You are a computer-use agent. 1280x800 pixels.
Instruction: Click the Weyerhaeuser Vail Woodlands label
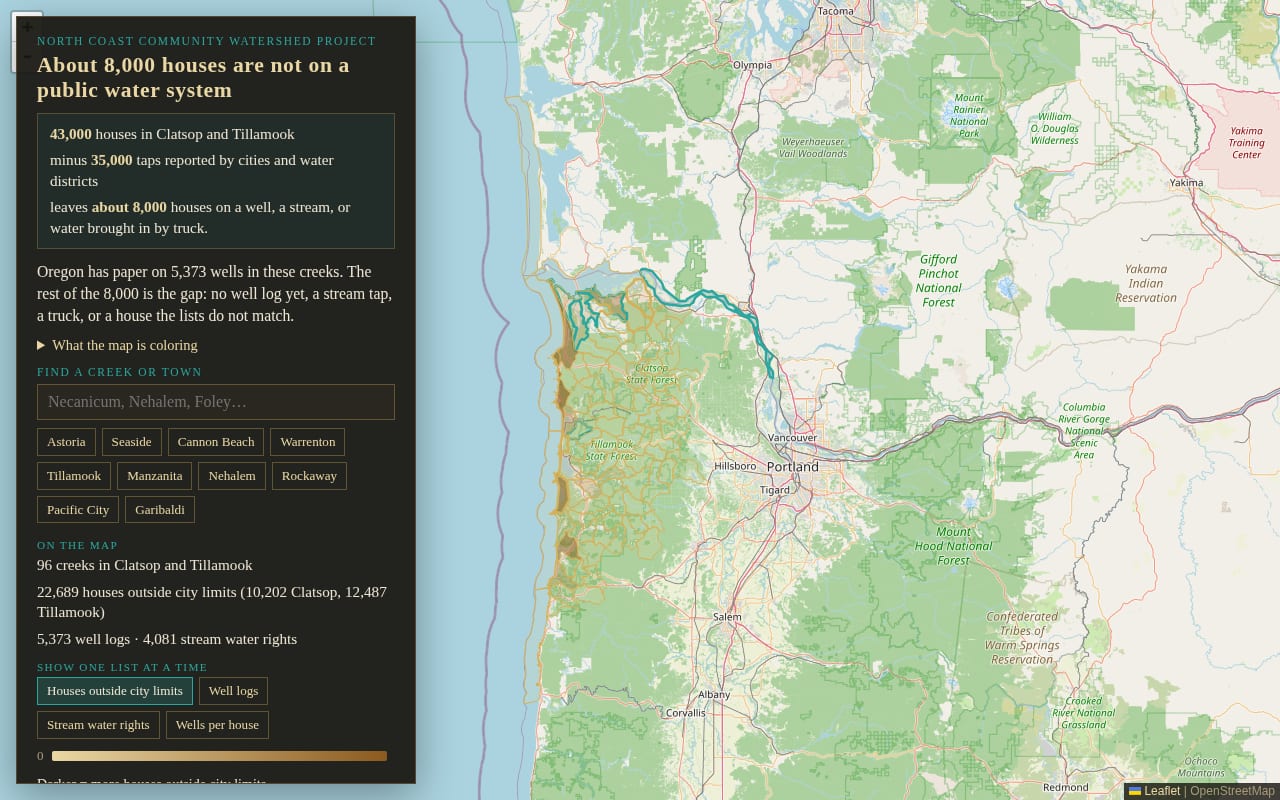(813, 148)
